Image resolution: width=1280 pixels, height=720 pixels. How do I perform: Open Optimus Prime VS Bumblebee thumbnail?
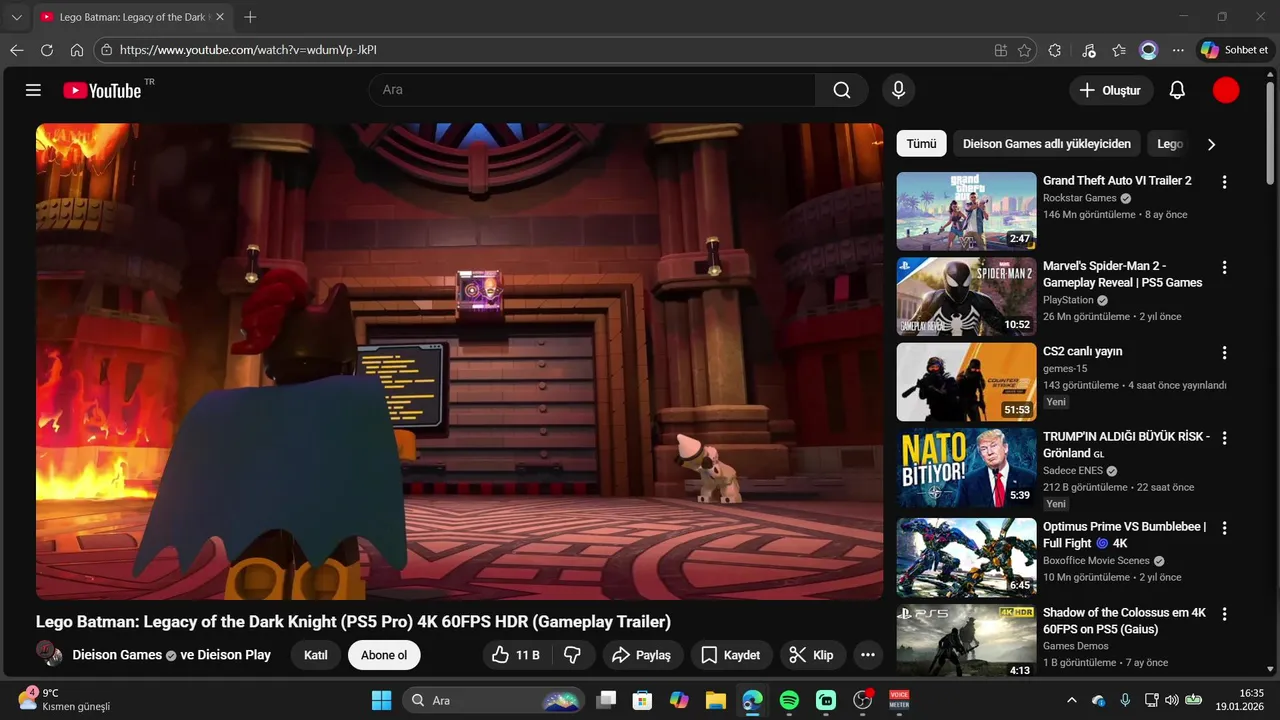coord(966,557)
